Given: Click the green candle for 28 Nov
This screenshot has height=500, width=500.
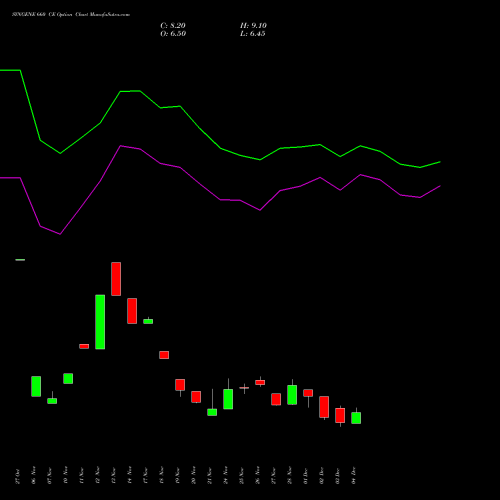Looking at the screenshot, I should click(292, 395).
